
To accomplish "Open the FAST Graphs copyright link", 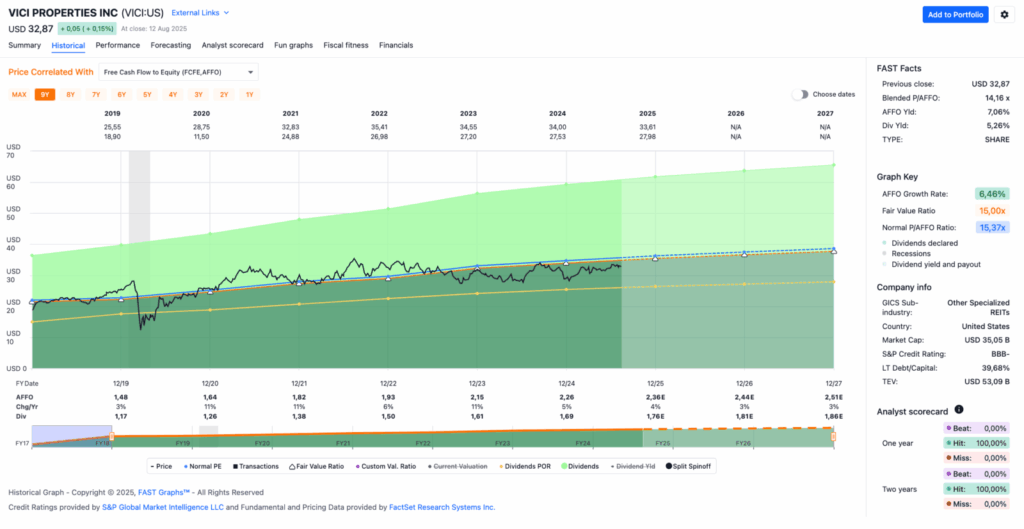I will 163,492.
